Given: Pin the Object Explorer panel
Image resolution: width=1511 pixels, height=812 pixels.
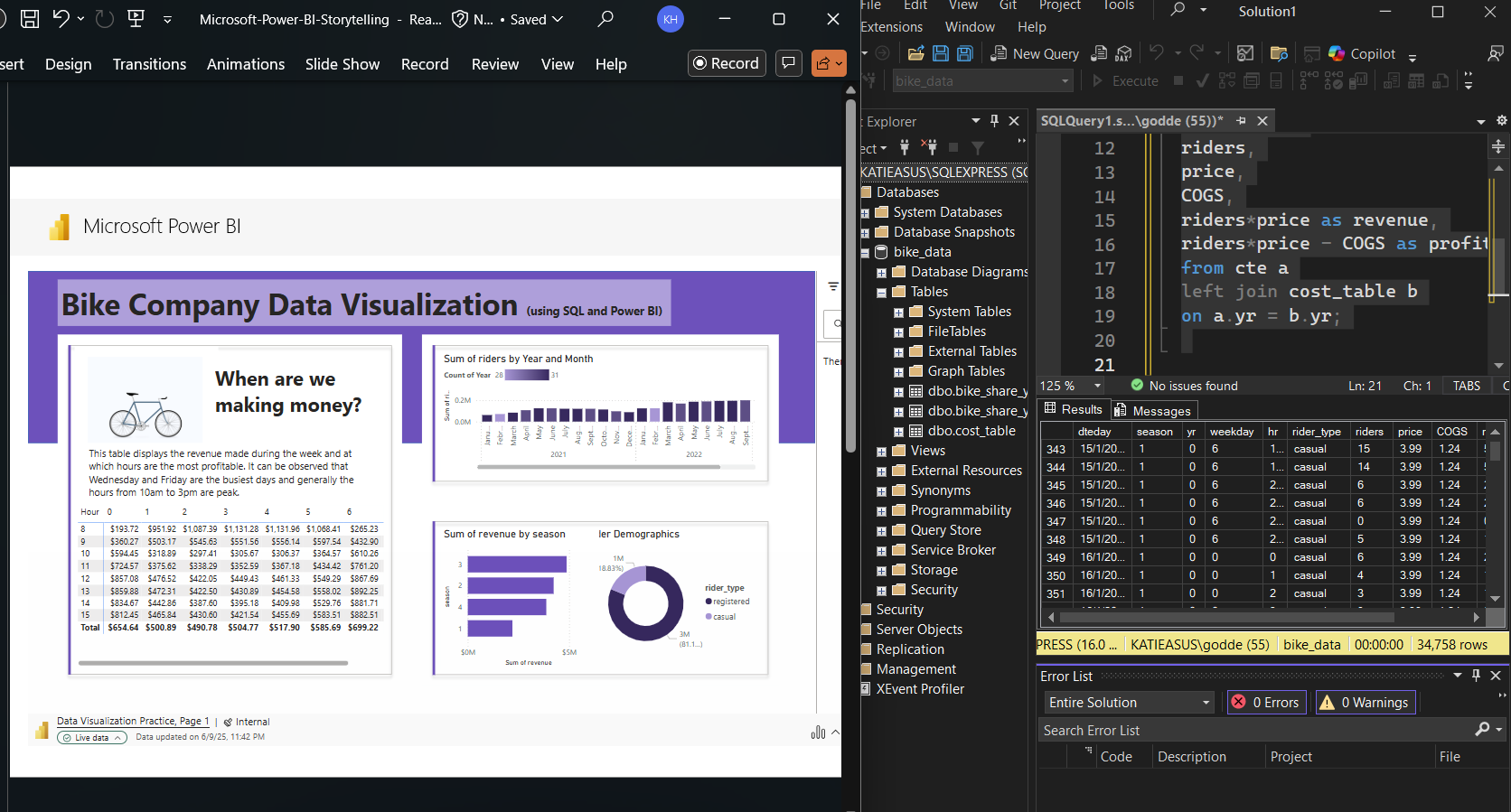Looking at the screenshot, I should click(x=995, y=121).
